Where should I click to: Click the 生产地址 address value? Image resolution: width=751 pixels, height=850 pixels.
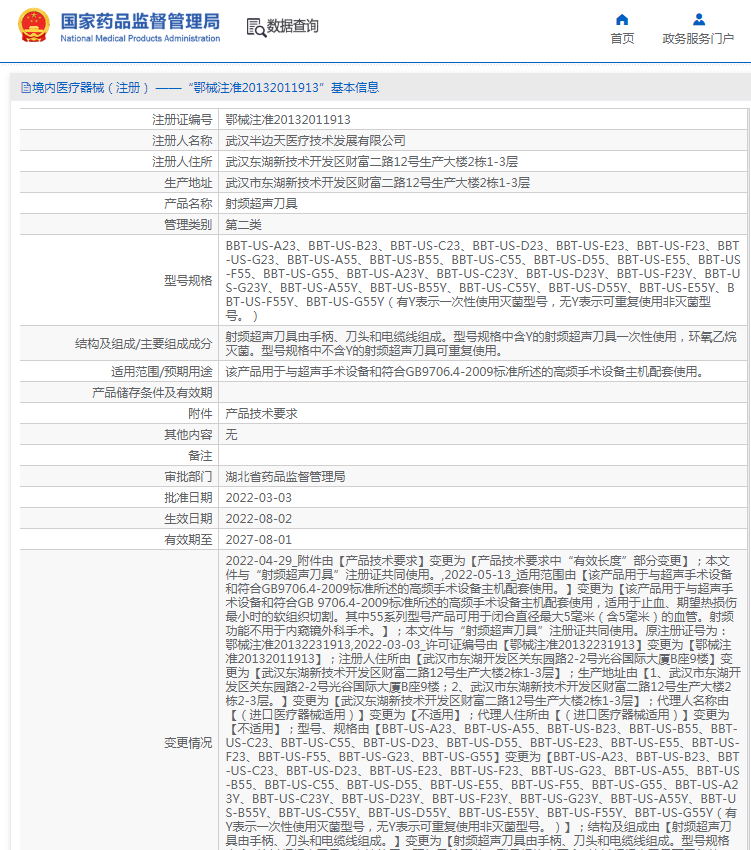(377, 183)
